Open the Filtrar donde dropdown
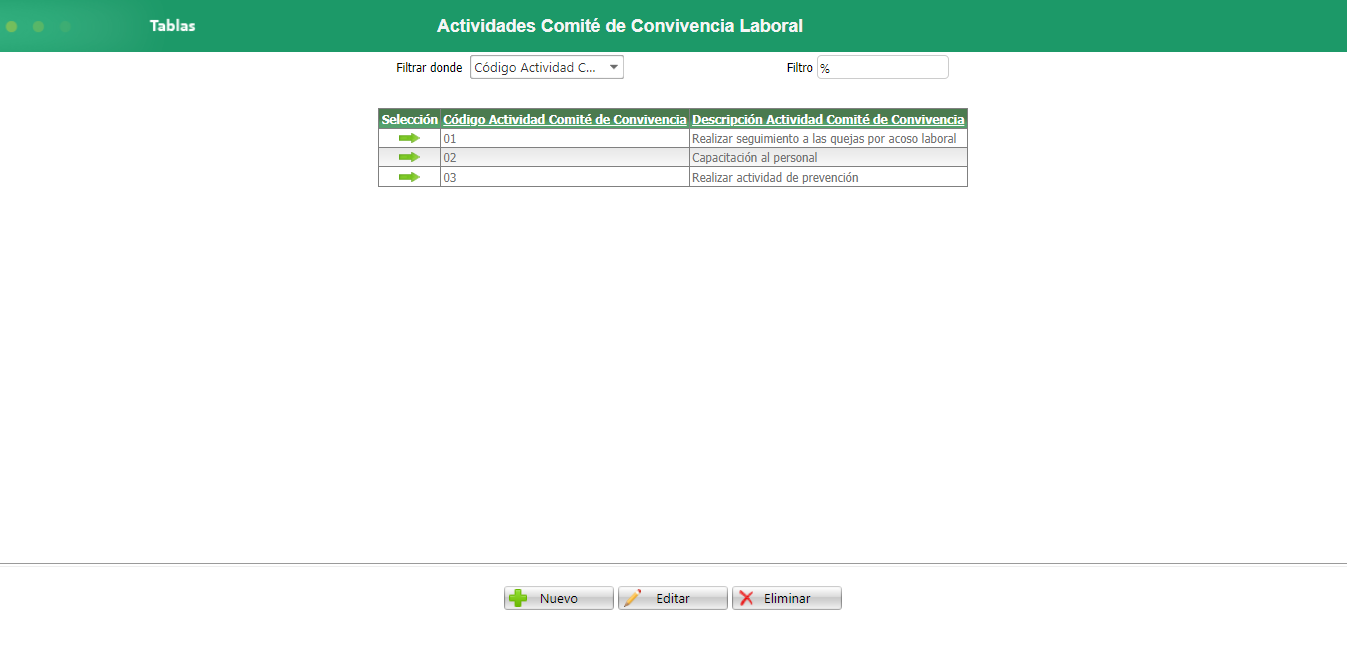The height and width of the screenshot is (647, 1347). click(x=547, y=67)
